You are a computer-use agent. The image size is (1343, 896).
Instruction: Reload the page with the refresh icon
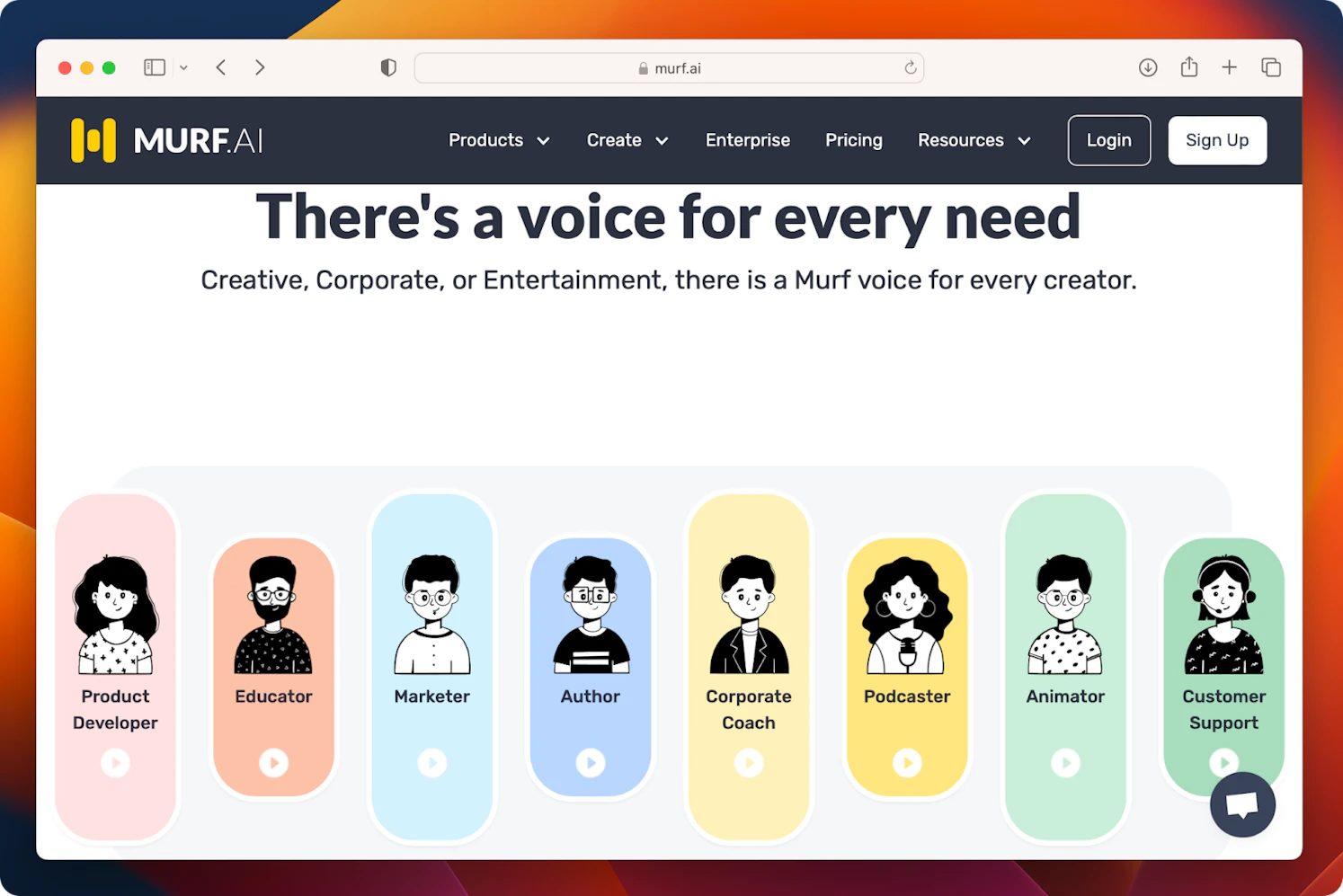click(x=910, y=67)
